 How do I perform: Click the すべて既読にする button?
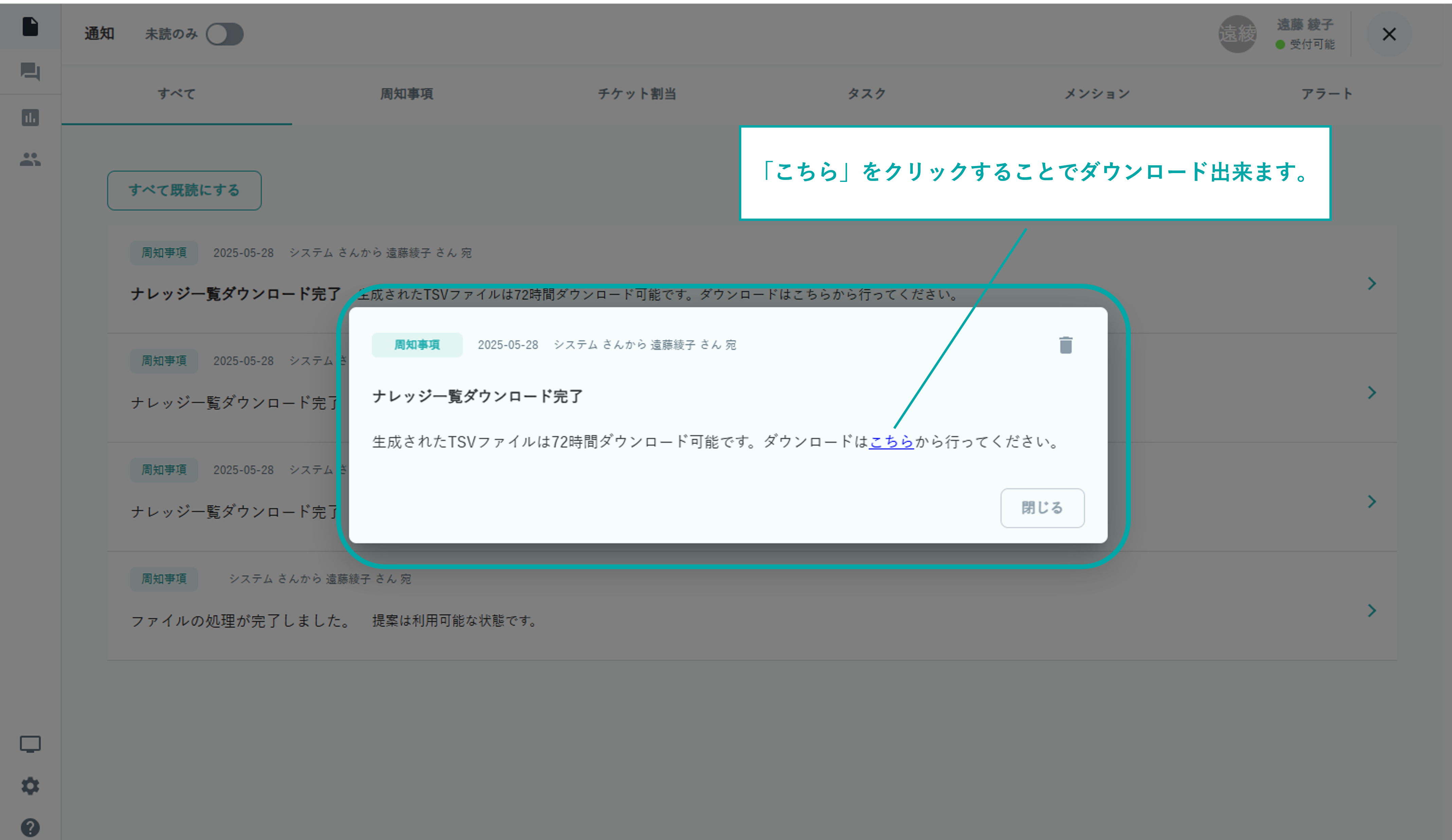(184, 190)
